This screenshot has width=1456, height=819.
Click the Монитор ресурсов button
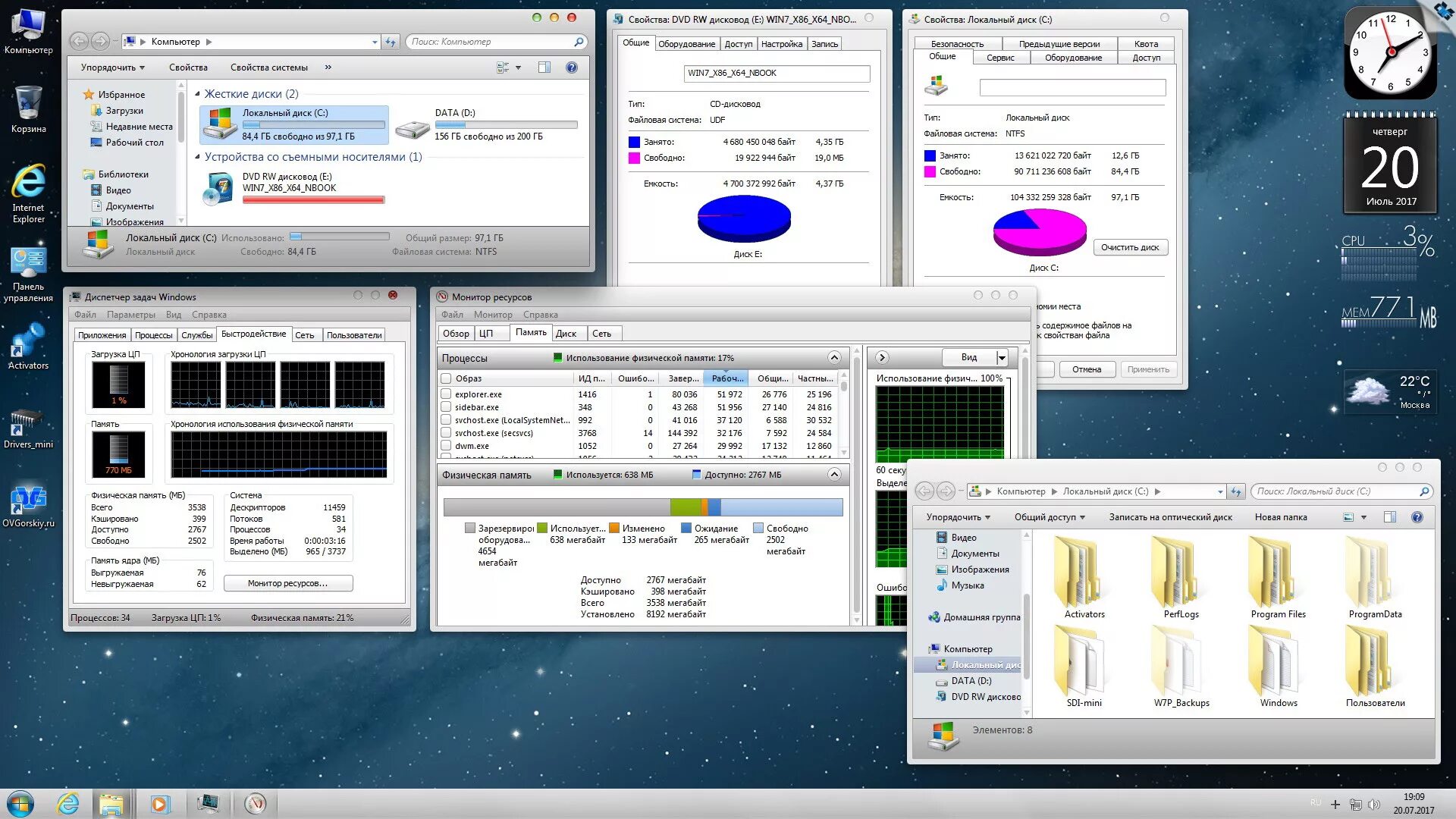287,583
